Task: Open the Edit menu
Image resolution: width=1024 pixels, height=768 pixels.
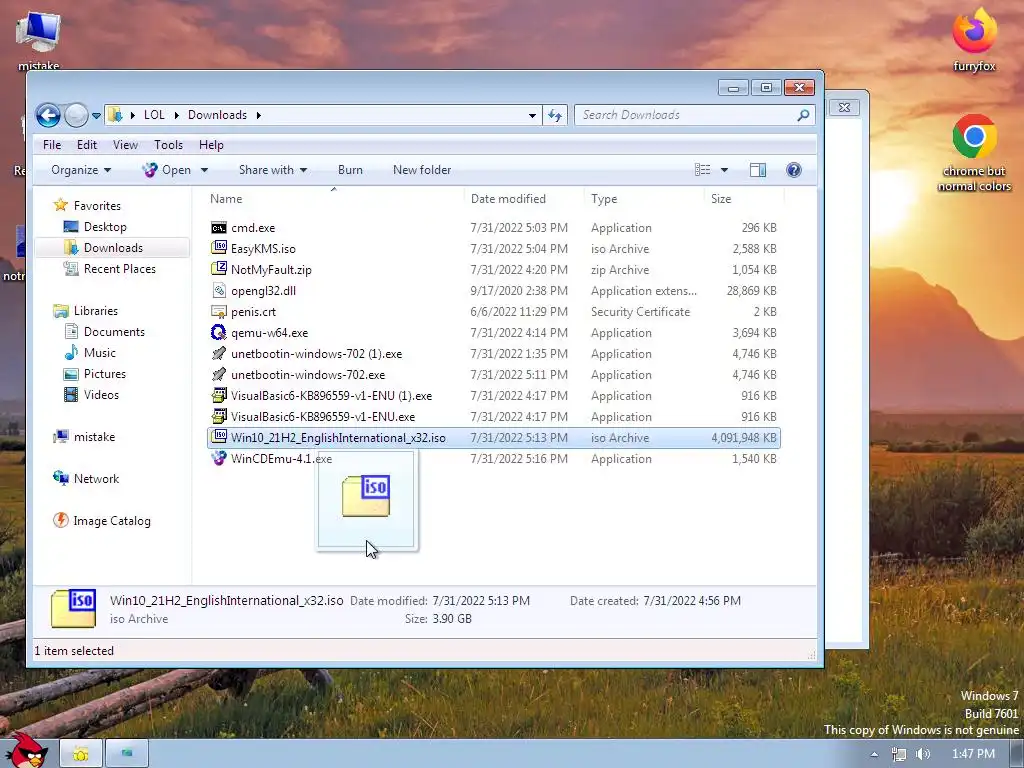Action: 86,145
